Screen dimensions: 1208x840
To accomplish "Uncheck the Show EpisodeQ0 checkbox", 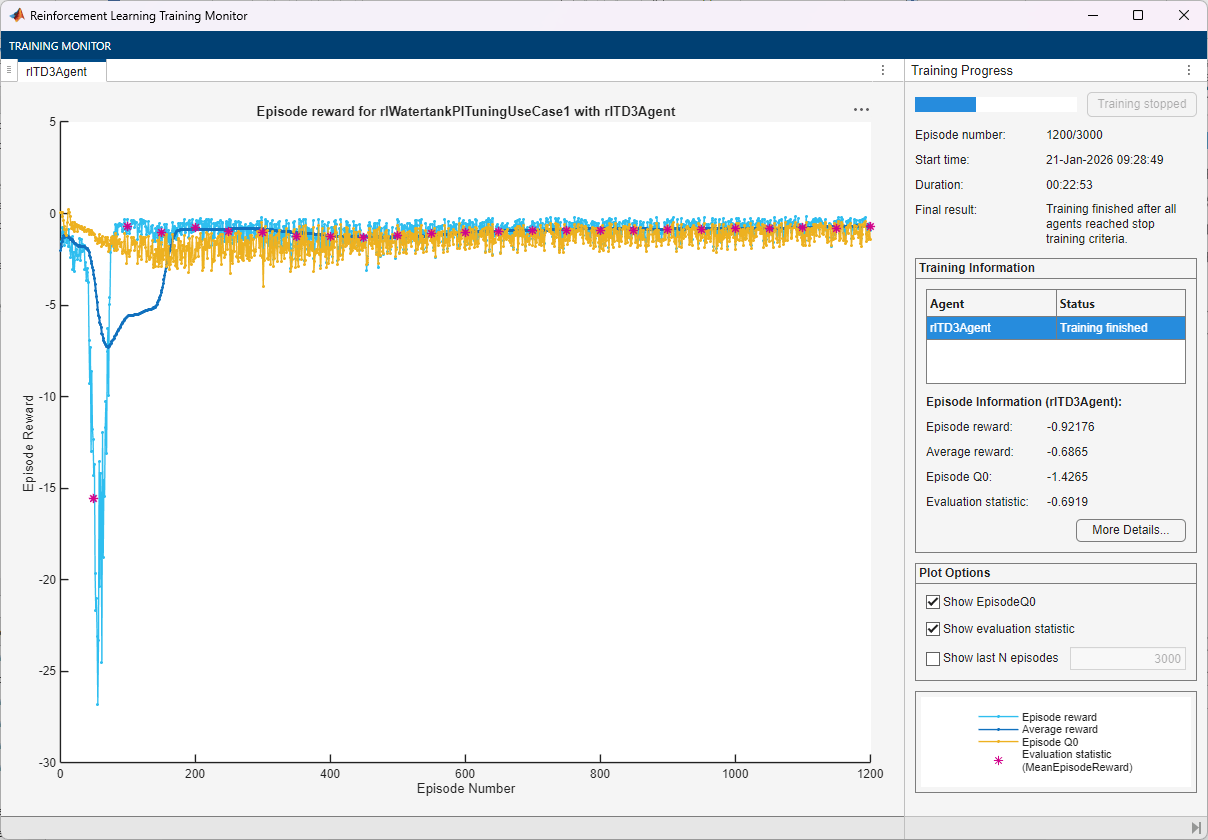I will point(934,602).
